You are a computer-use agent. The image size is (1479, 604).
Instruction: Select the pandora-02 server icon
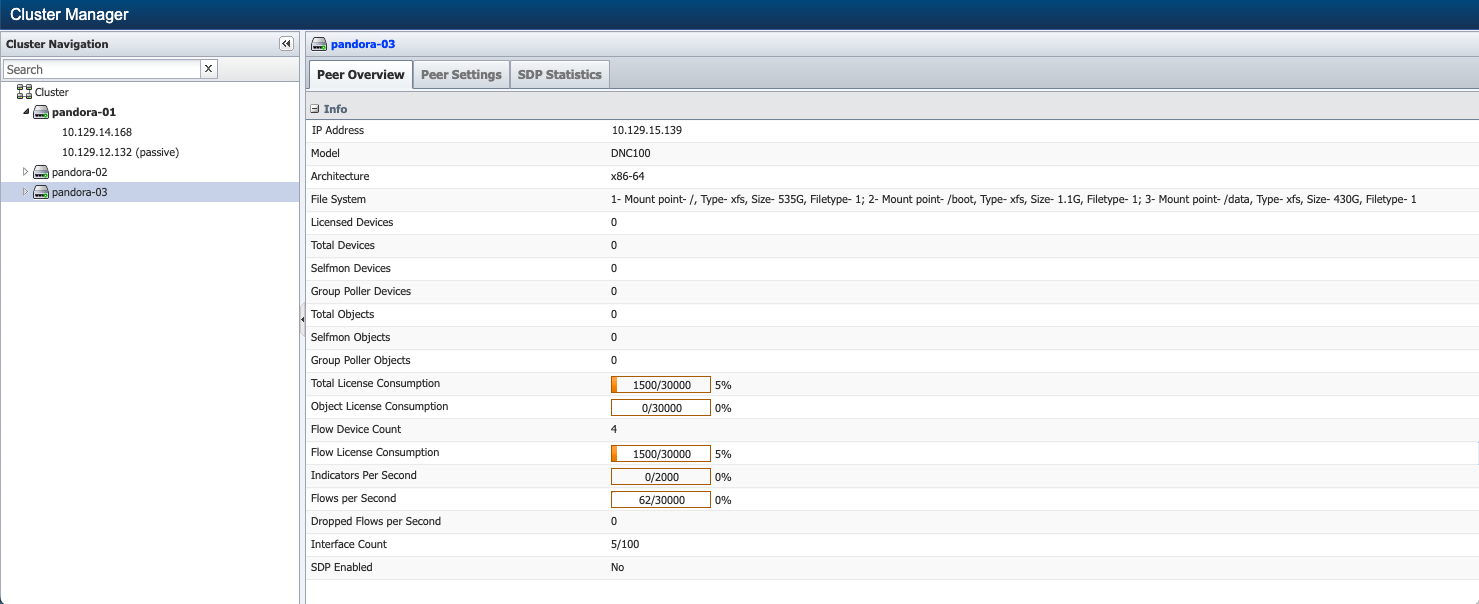point(41,172)
